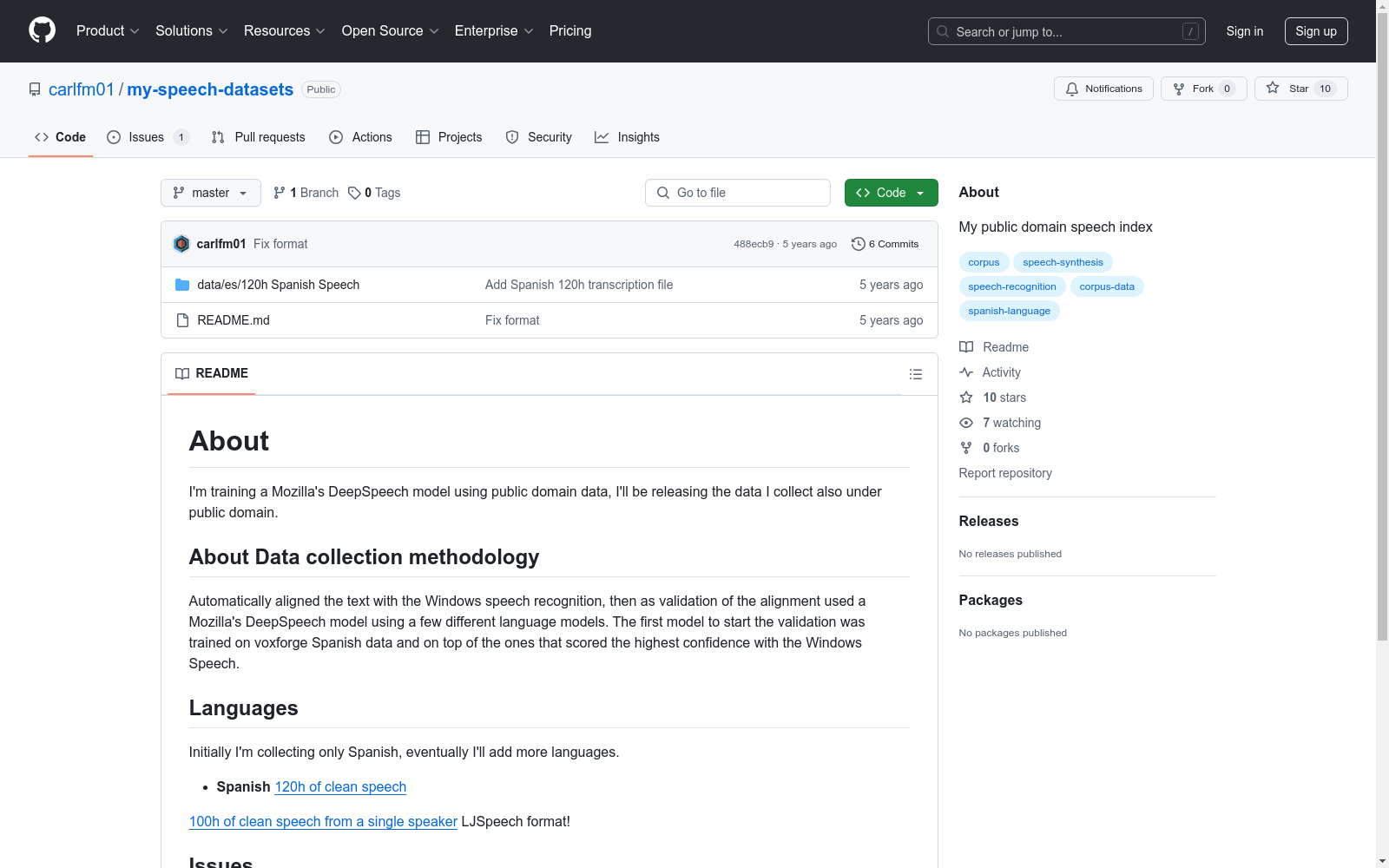1389x868 pixels.
Task: Open the 120h of clean speech link
Action: click(340, 786)
